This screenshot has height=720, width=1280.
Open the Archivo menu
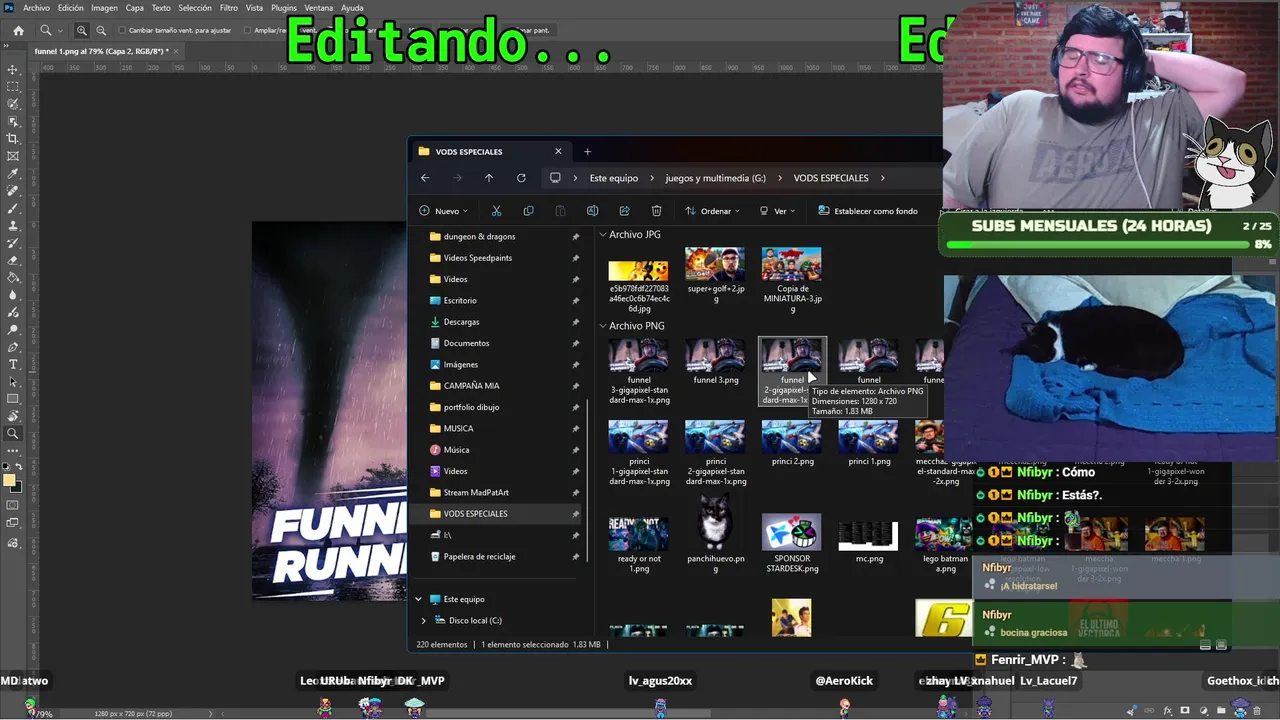[x=36, y=8]
